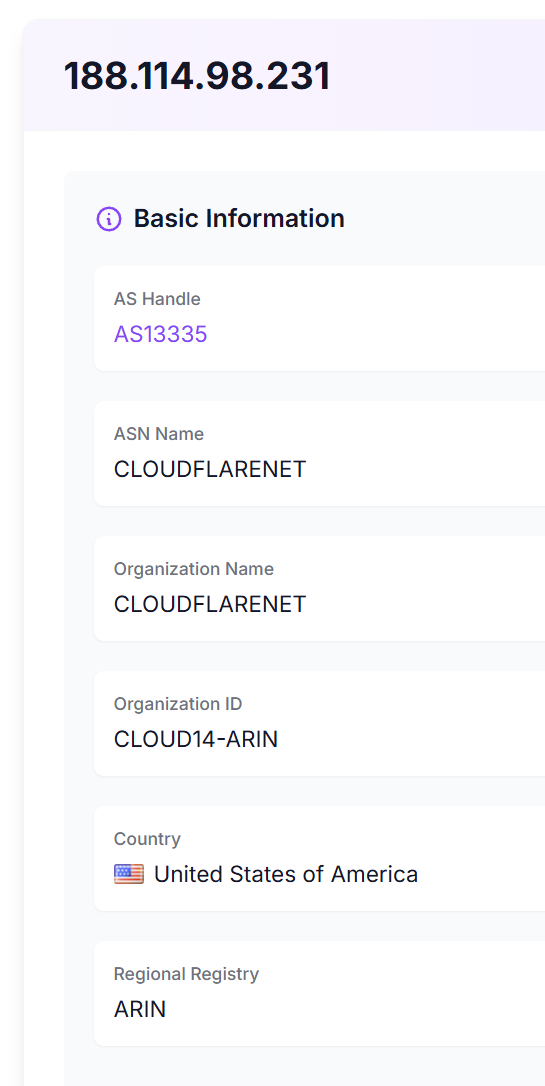Click the Country label

147,839
